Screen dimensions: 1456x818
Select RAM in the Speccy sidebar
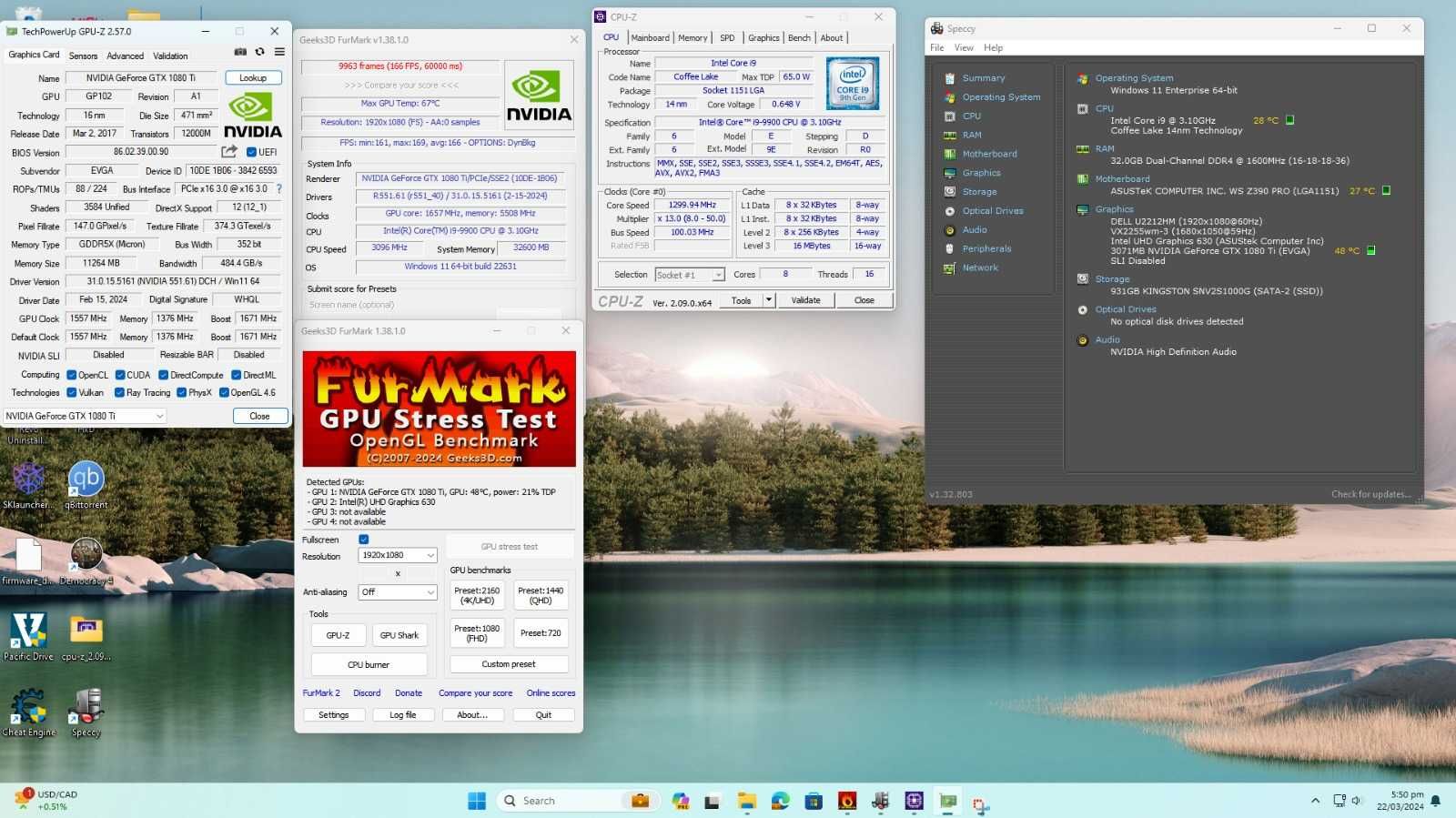point(972,135)
